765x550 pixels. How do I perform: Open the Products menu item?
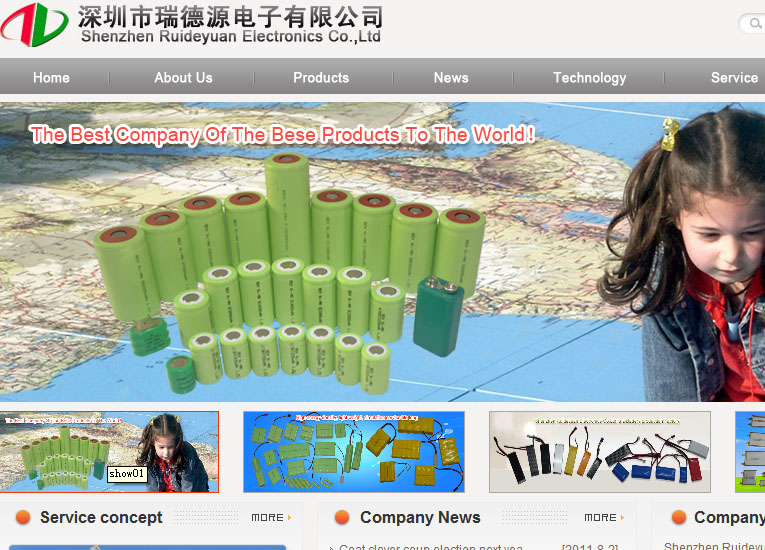point(321,77)
